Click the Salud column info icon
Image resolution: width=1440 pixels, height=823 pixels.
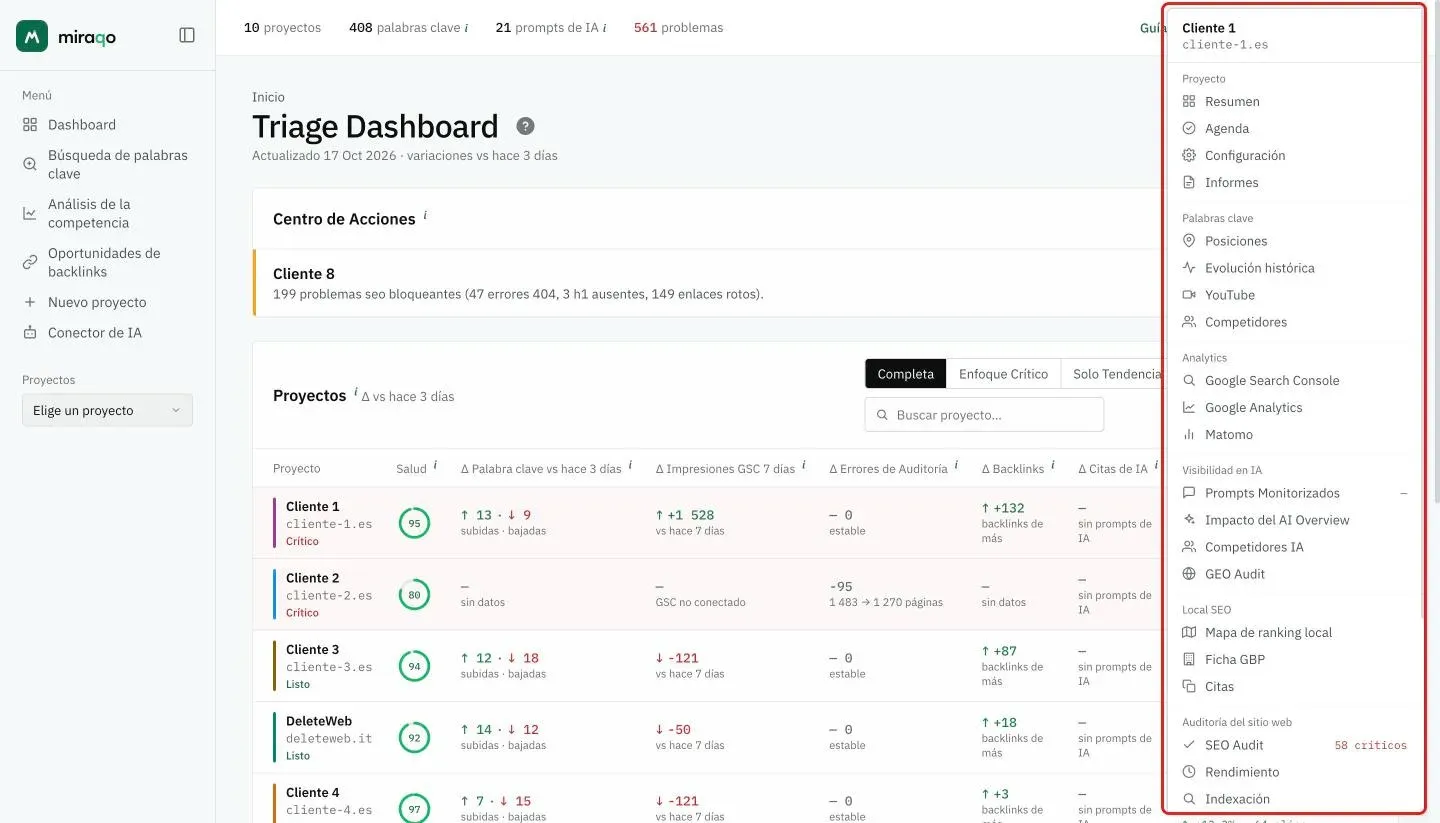pyautogui.click(x=435, y=465)
